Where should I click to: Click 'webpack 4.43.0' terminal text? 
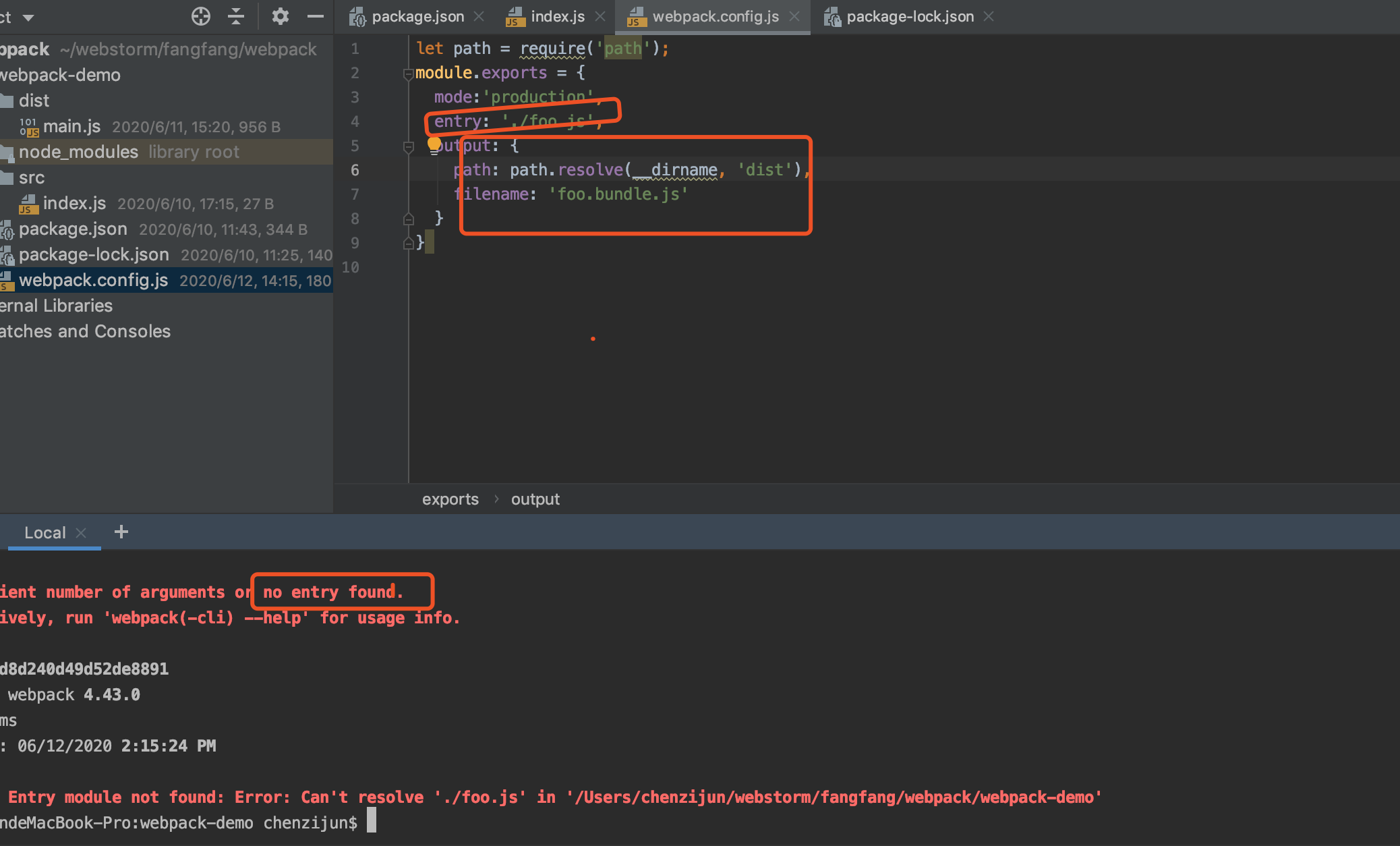pyautogui.click(x=74, y=695)
